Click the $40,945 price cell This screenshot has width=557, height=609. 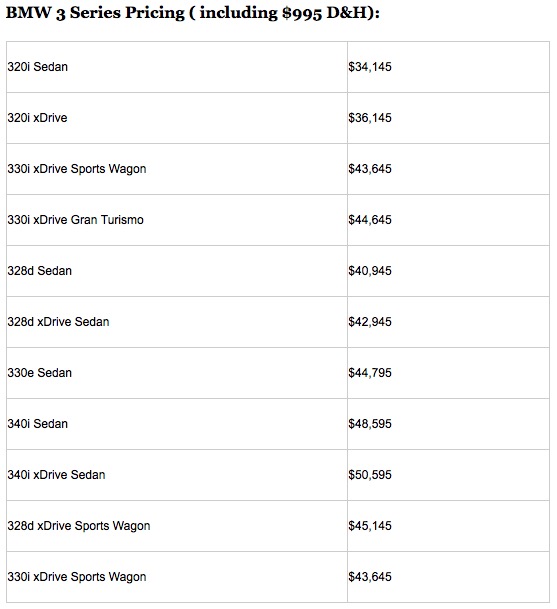(370, 271)
